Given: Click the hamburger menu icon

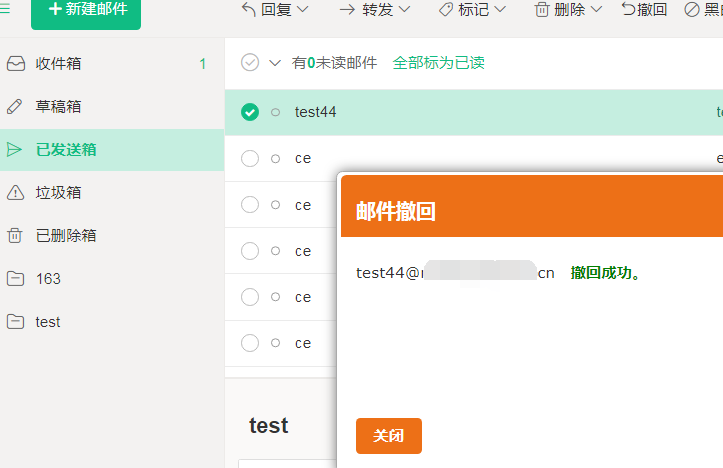Looking at the screenshot, I should (5, 9).
